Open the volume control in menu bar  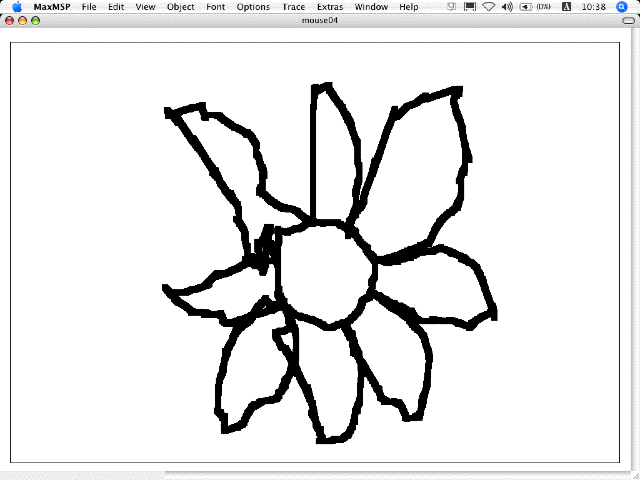point(507,7)
